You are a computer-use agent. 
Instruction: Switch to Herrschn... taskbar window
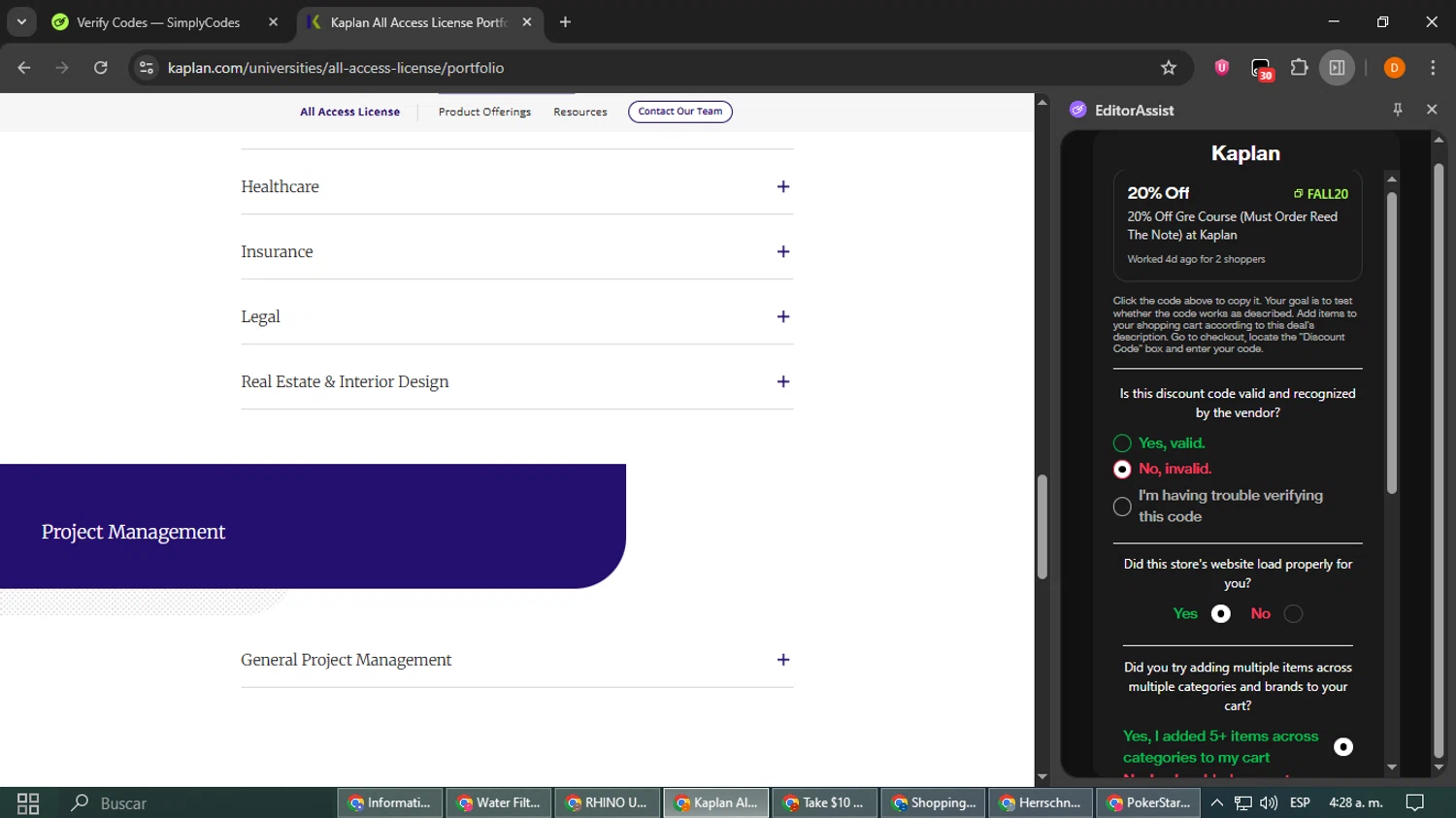click(1042, 802)
